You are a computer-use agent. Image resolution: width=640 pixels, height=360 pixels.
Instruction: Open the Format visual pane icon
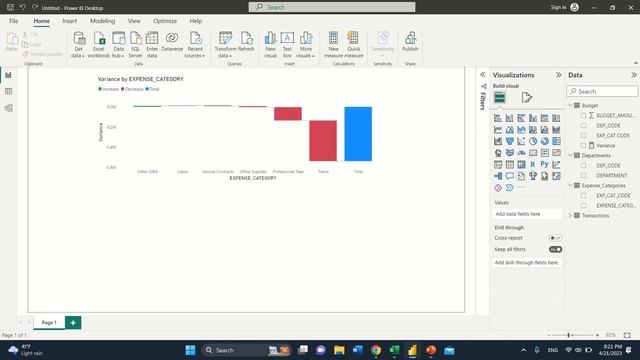527,98
